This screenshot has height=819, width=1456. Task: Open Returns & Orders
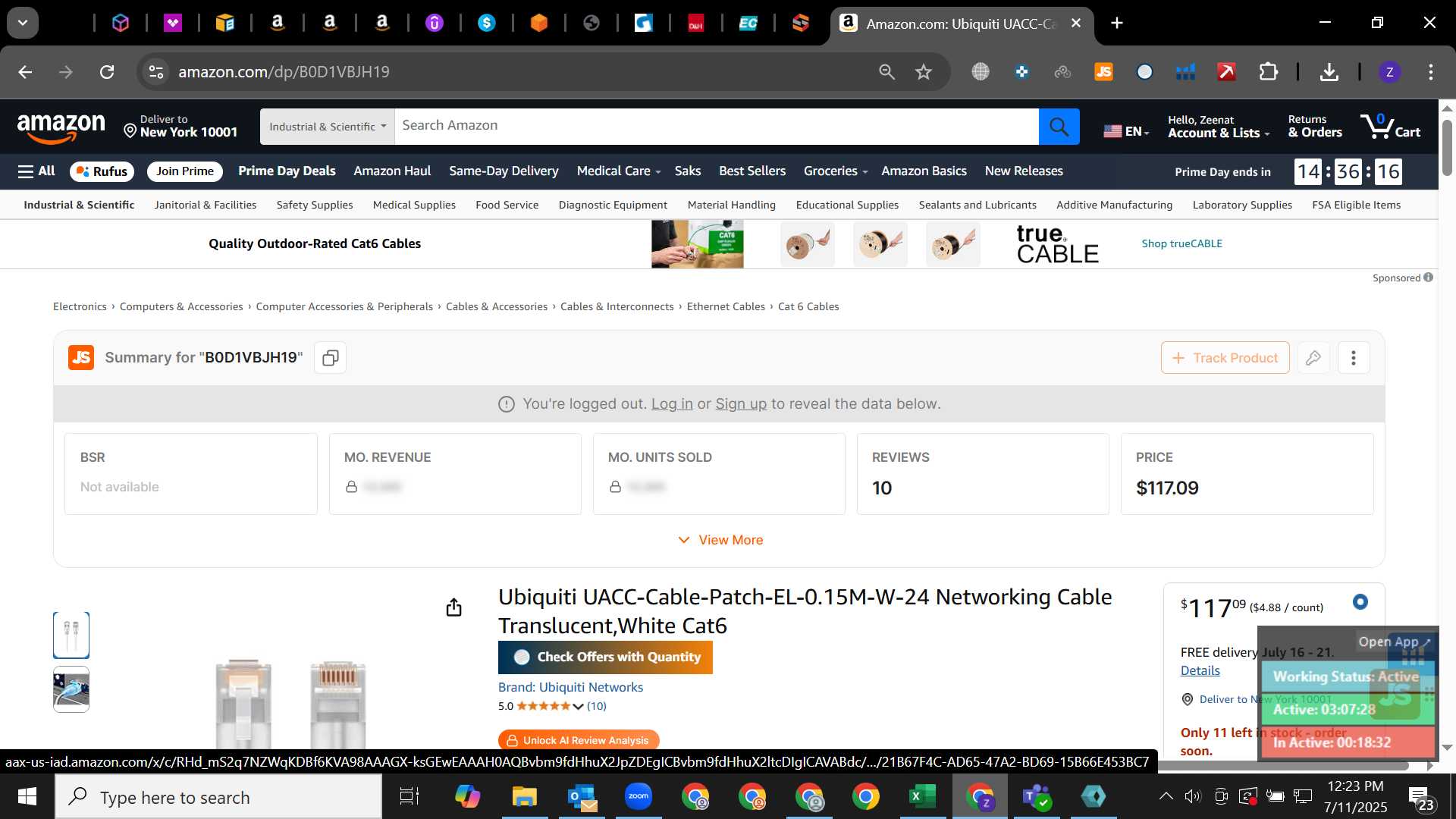tap(1315, 127)
